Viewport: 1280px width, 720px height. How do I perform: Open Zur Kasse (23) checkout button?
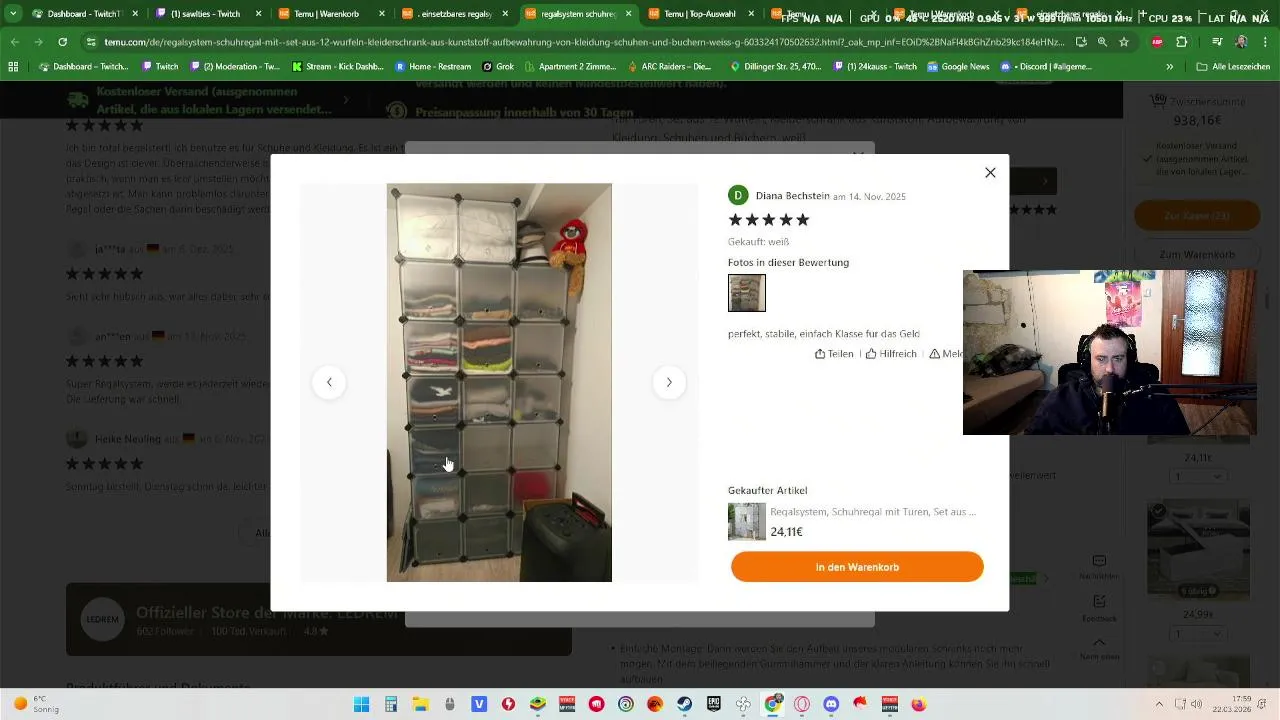click(x=1197, y=215)
